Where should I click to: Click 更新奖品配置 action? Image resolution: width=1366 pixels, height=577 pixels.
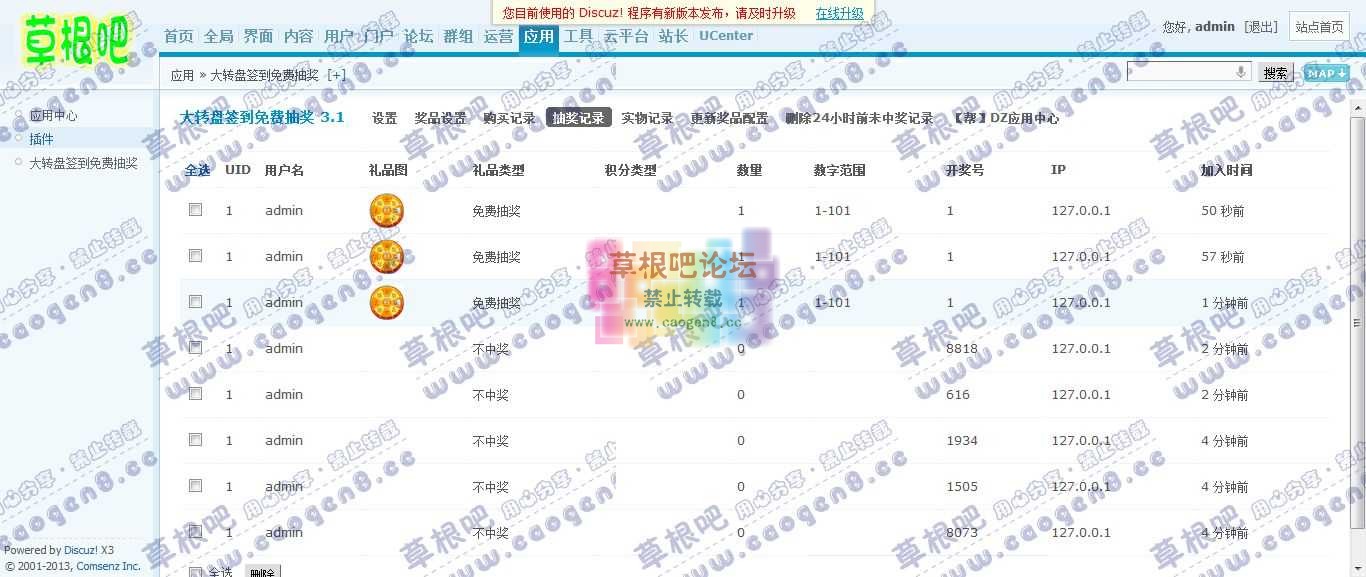731,117
